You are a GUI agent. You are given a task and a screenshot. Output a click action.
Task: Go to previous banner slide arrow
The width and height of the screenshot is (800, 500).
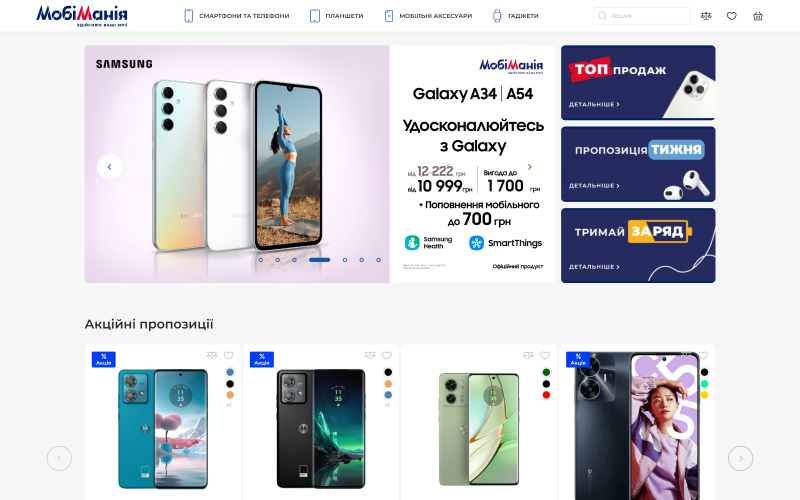tap(109, 167)
